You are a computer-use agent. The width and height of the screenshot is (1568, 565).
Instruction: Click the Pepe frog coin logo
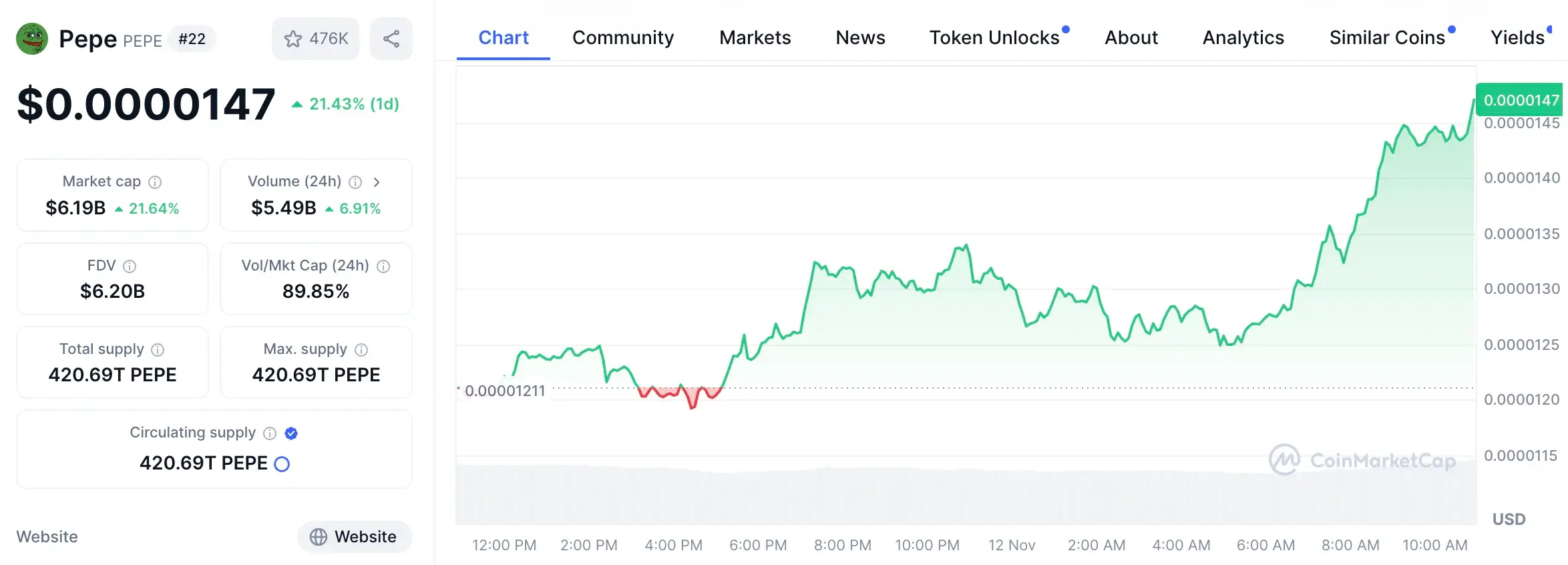pos(32,39)
